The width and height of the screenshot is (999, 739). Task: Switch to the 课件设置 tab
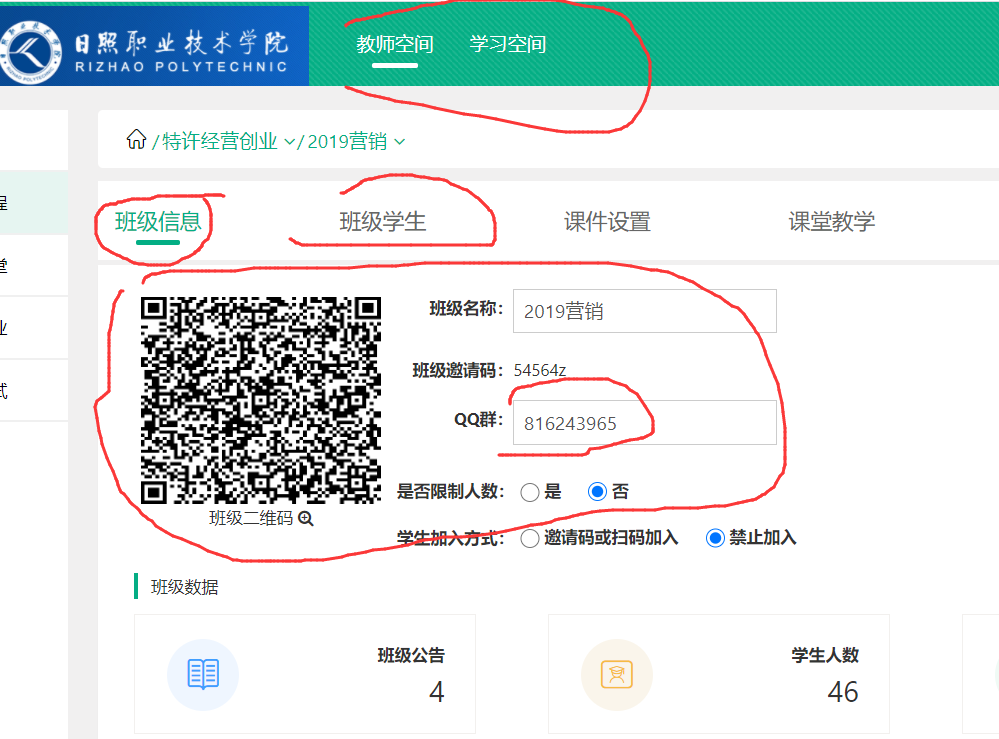pos(607,222)
